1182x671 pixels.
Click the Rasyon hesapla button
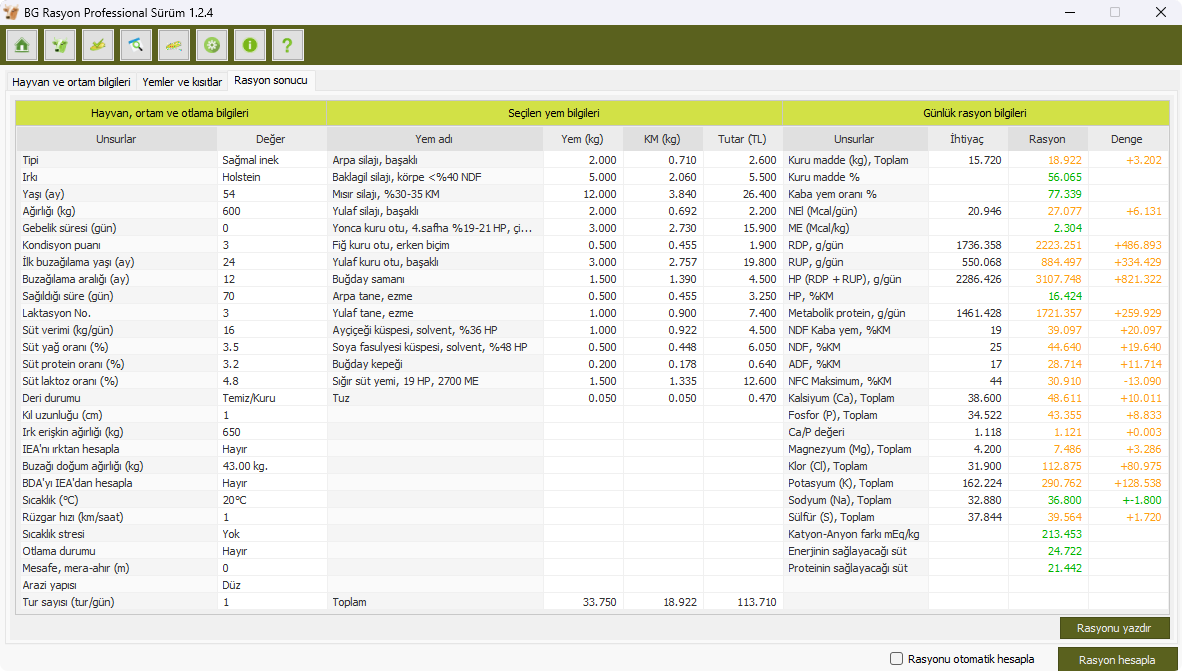[1116, 660]
